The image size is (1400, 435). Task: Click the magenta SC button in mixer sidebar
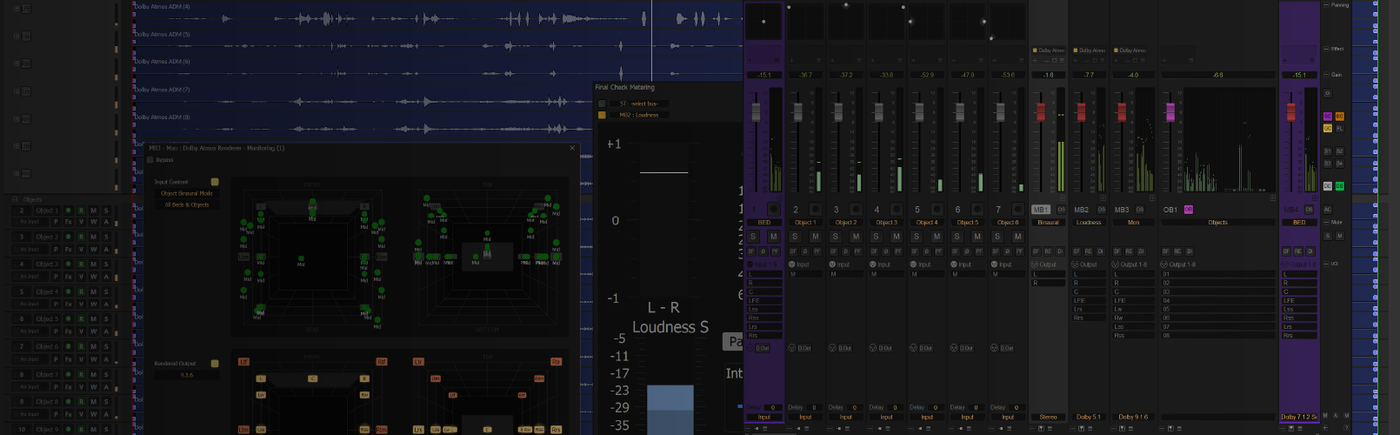pos(1328,117)
